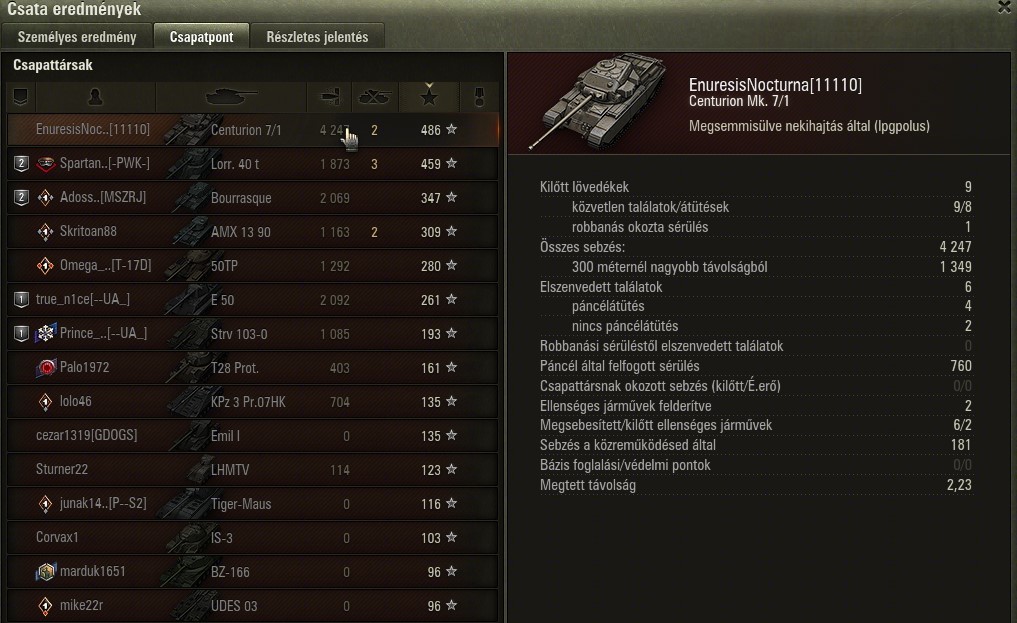
Task: Select EnuresisNoc Centurion 7/1 row
Action: tap(253, 130)
